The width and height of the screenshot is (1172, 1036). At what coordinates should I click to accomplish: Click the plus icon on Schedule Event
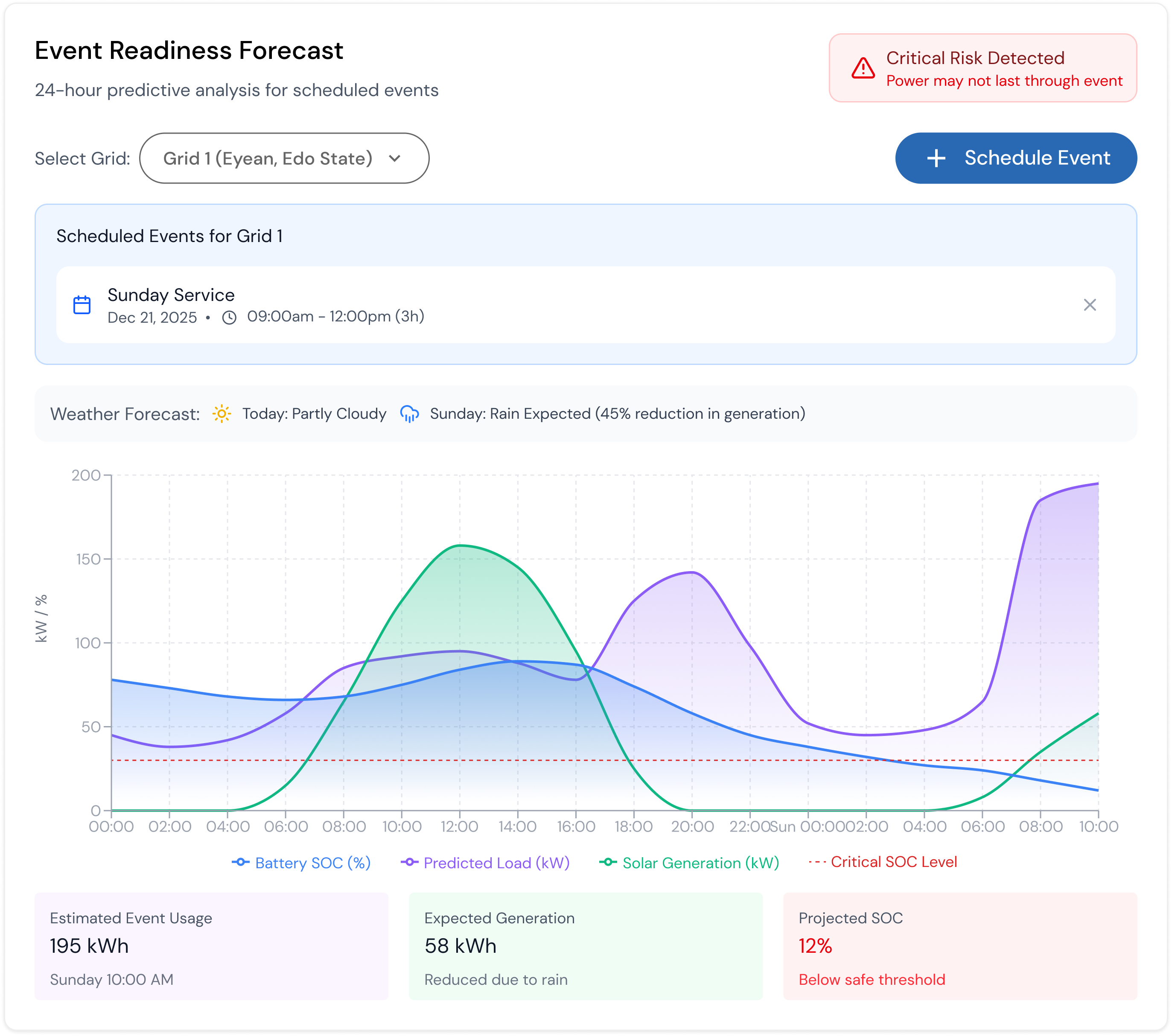tap(936, 158)
